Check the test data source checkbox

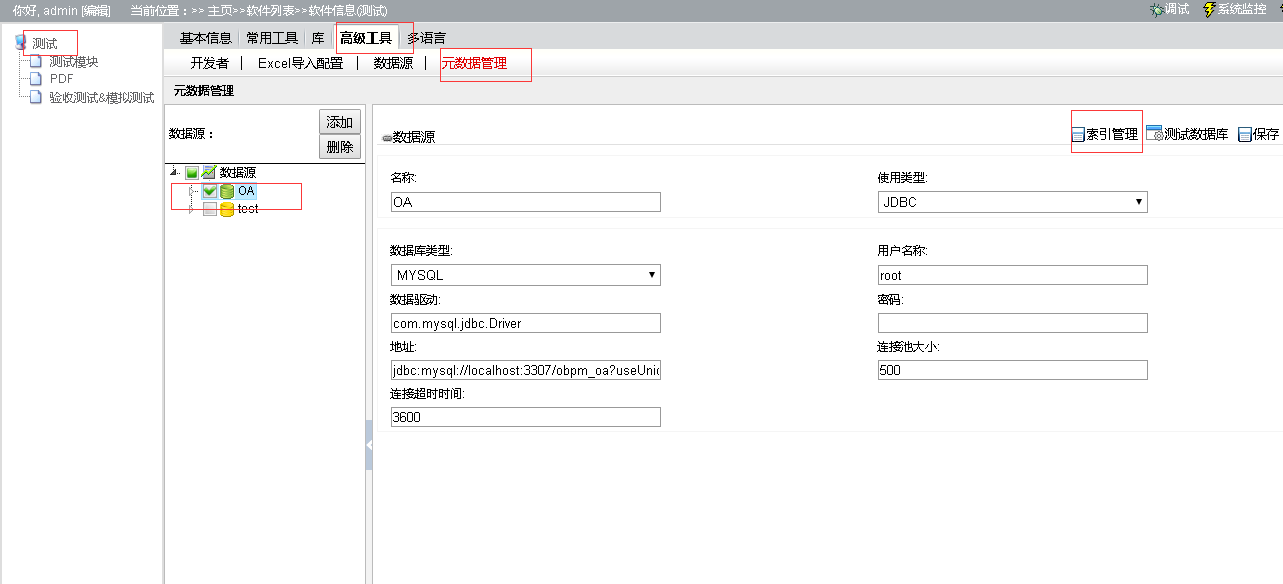[x=210, y=209]
